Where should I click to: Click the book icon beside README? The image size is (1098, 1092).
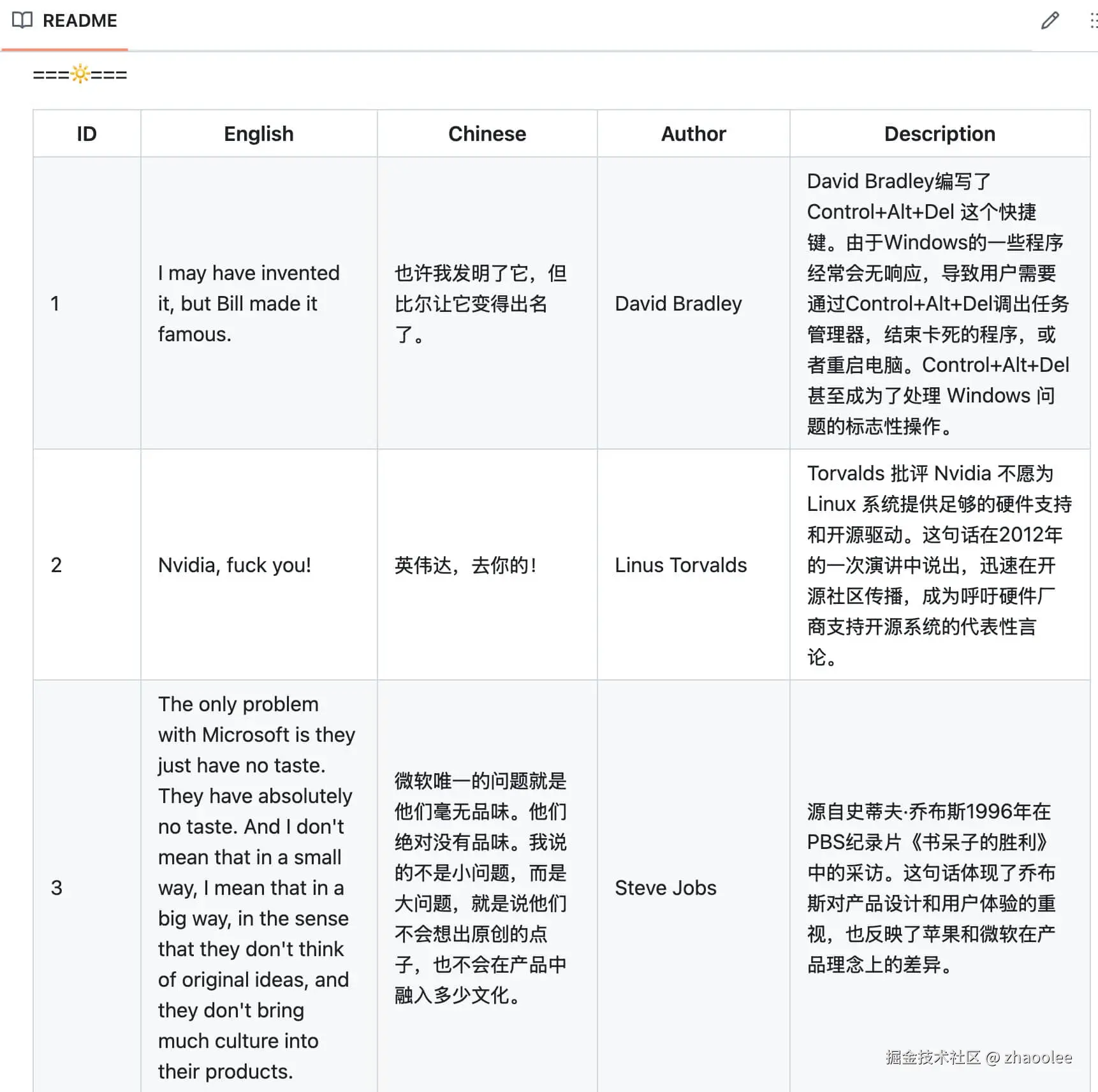tap(22, 20)
